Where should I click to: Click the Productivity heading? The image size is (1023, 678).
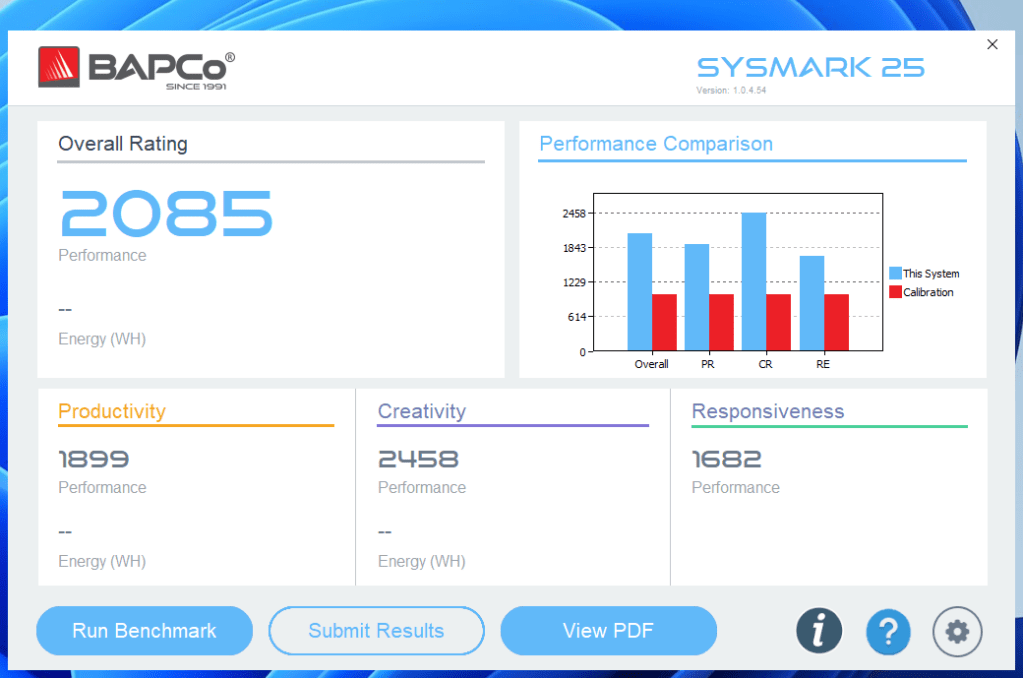tap(112, 411)
